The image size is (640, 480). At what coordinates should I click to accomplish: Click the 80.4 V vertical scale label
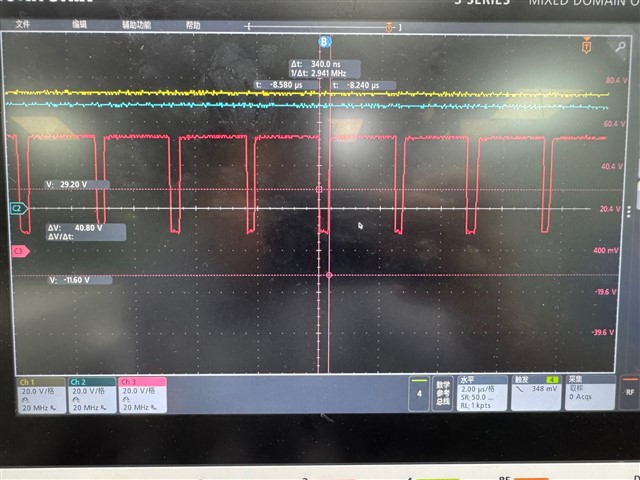[x=616, y=80]
